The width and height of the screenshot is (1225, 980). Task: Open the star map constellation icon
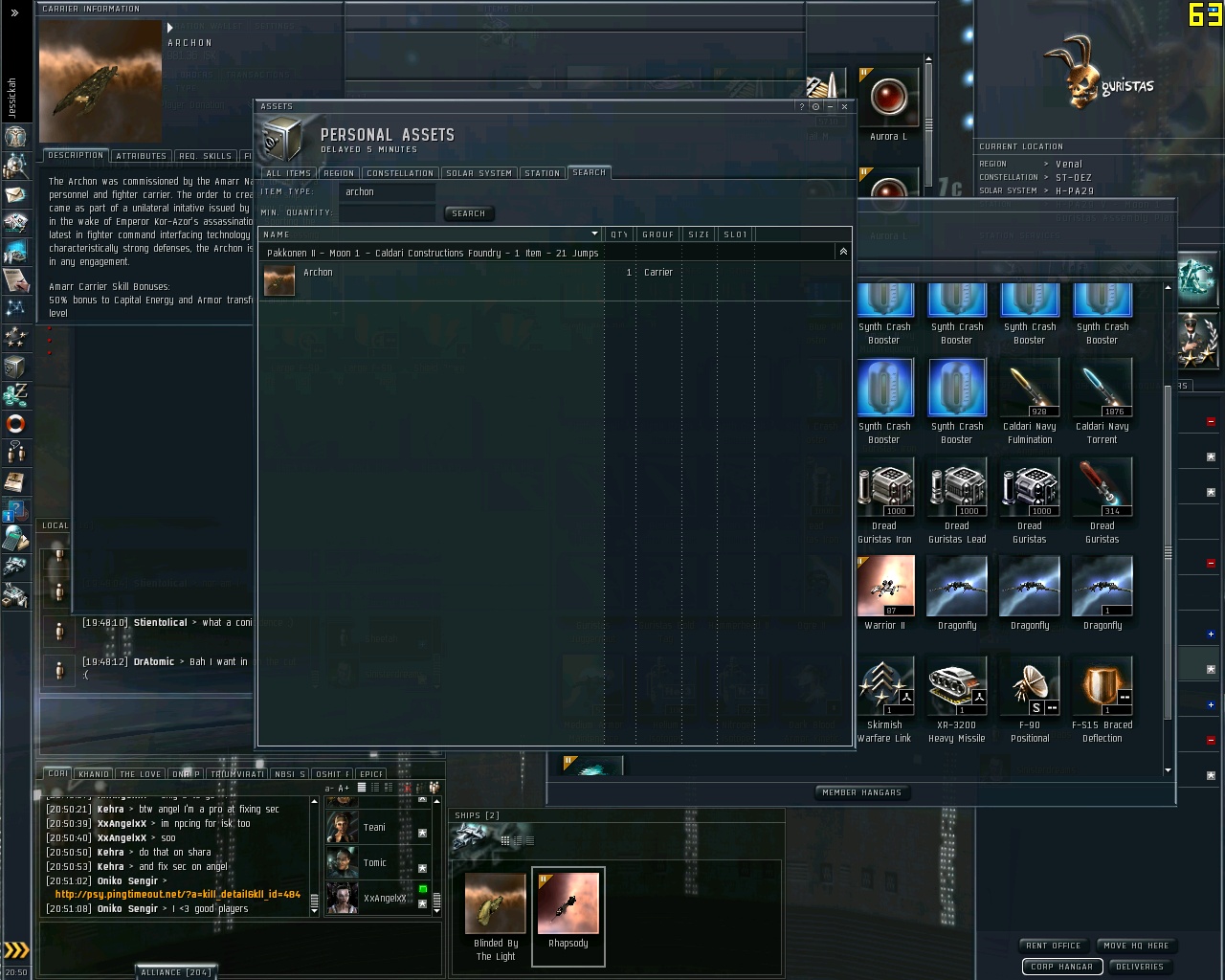coord(15,308)
